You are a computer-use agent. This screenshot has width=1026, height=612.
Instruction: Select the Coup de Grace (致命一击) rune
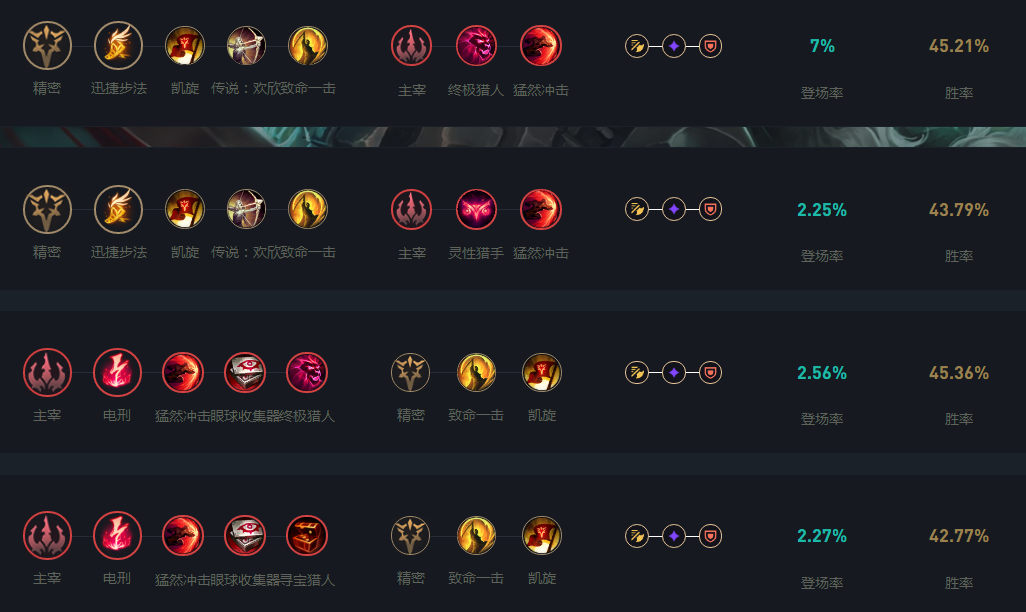click(475, 371)
